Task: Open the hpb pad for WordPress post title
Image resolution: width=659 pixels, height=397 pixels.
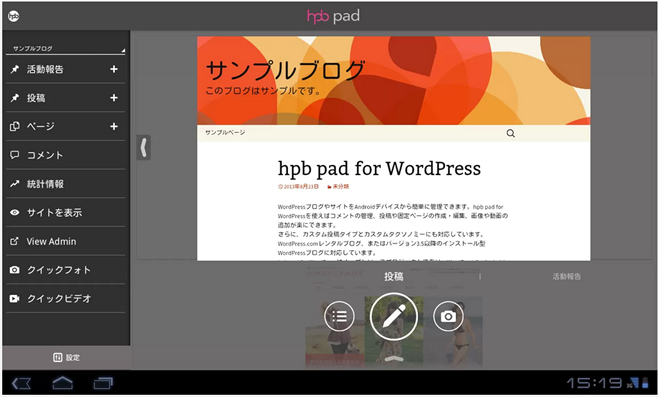Action: click(379, 168)
